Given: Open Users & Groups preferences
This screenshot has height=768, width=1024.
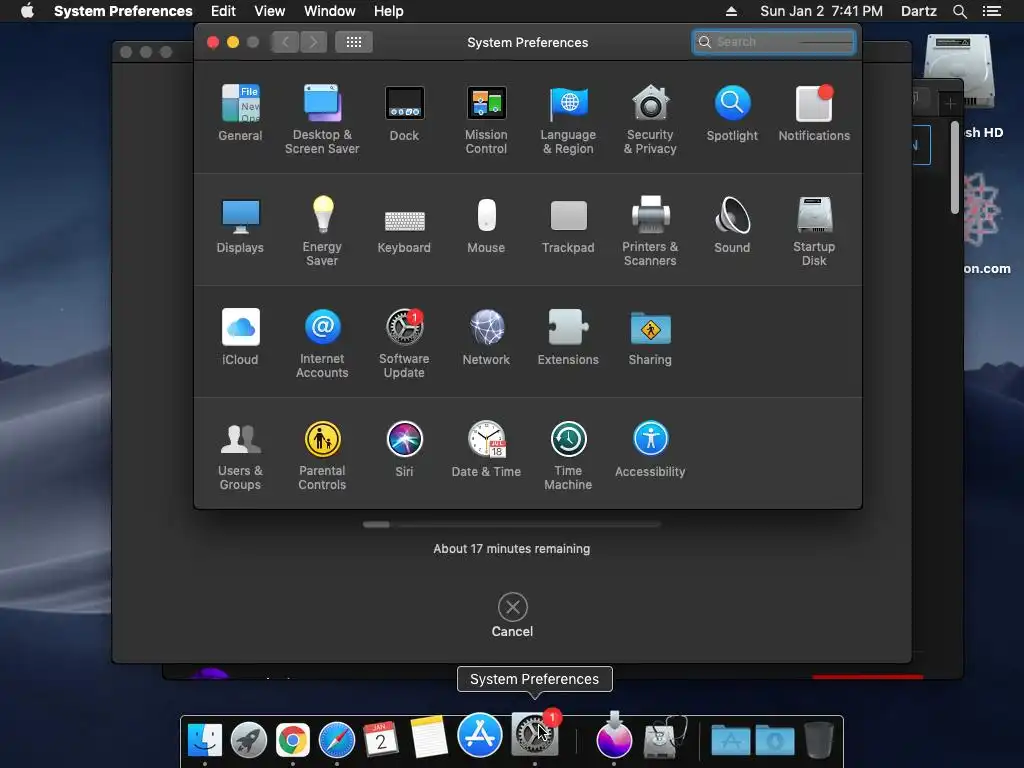Looking at the screenshot, I should pos(240,455).
